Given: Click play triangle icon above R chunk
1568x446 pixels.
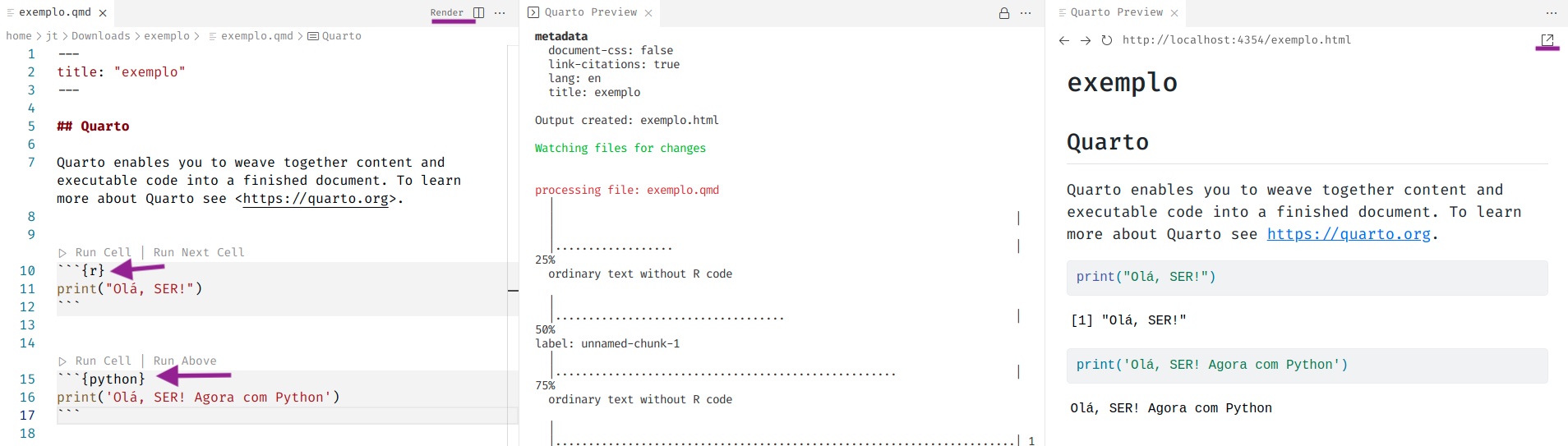Looking at the screenshot, I should [62, 253].
